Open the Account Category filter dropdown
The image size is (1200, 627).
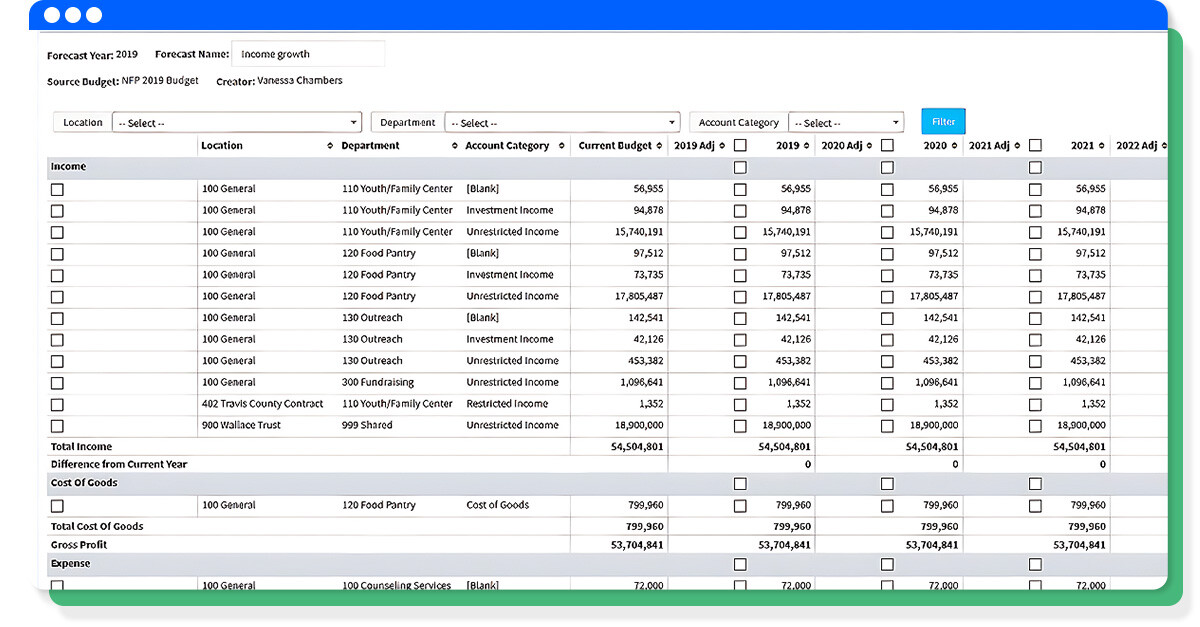tap(846, 123)
